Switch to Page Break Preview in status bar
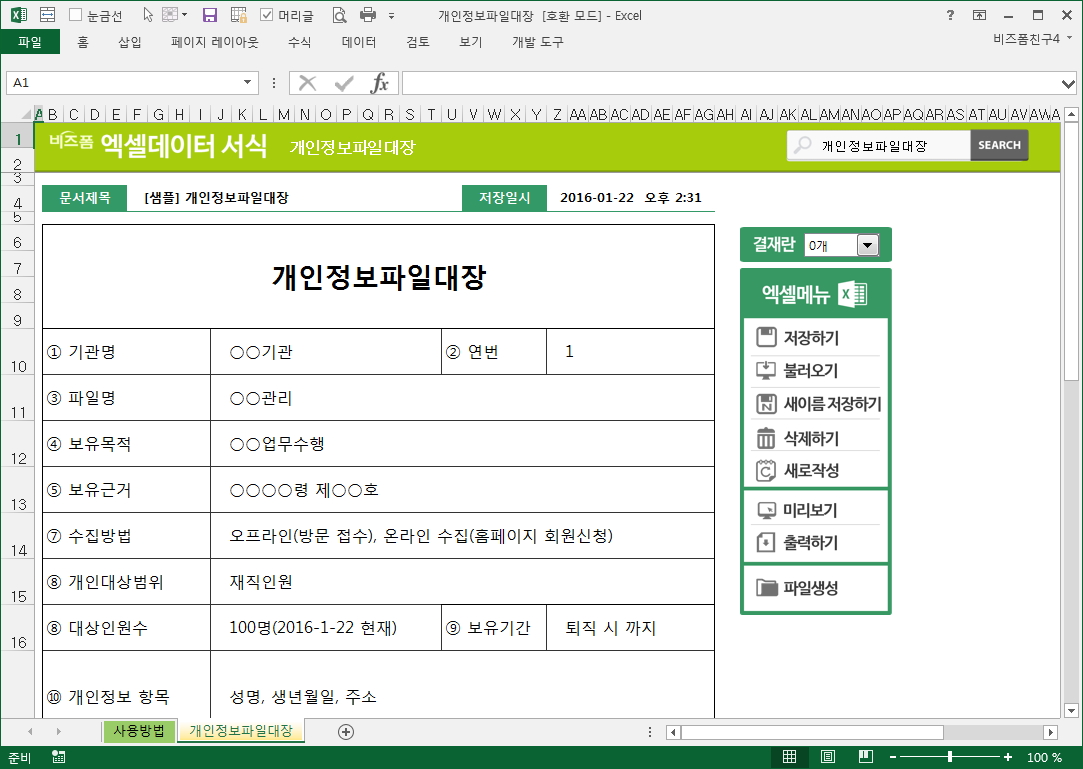 (x=866, y=757)
